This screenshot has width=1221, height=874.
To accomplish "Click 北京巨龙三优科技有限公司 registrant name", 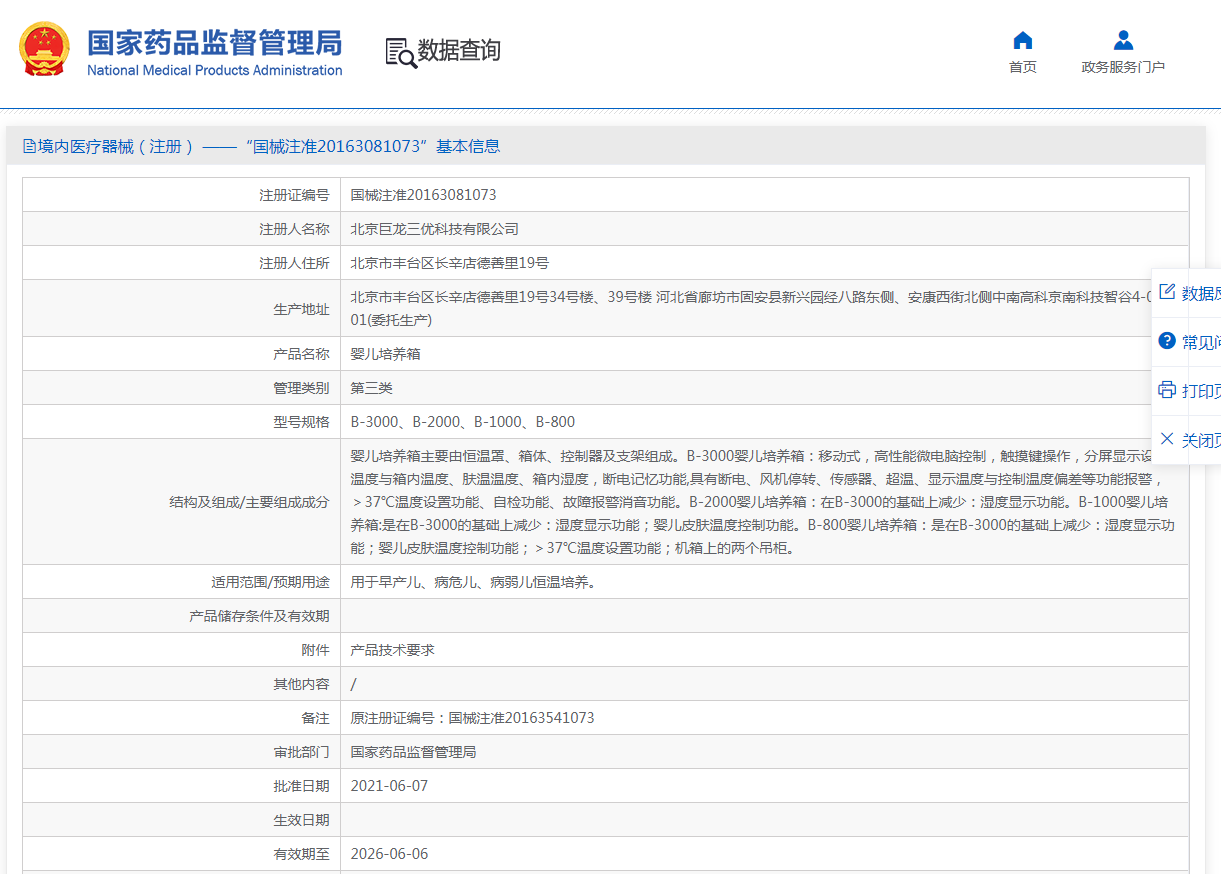I will click(434, 229).
